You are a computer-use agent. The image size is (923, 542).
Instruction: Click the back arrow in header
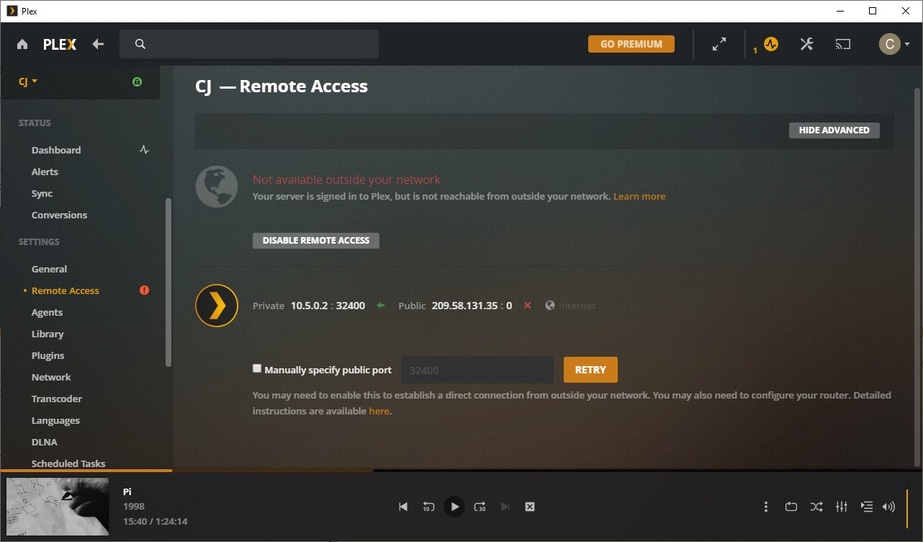point(98,44)
